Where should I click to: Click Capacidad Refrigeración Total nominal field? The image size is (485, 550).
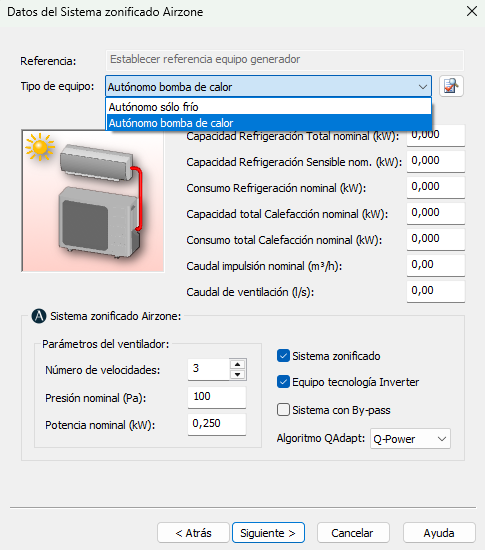pyautogui.click(x=436, y=136)
